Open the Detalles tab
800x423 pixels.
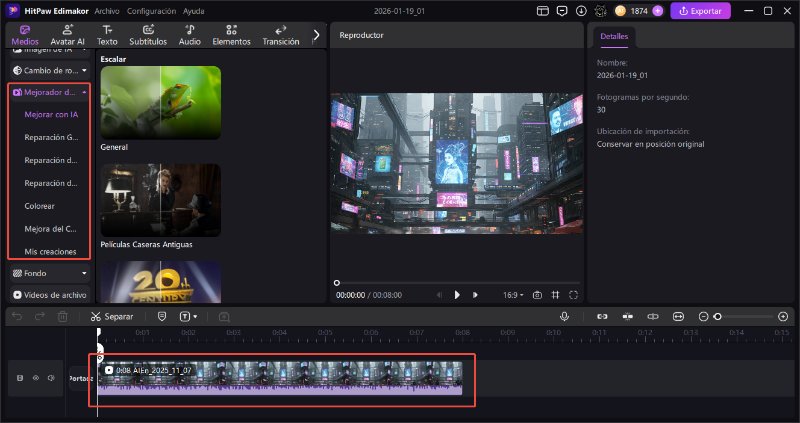pyautogui.click(x=614, y=36)
